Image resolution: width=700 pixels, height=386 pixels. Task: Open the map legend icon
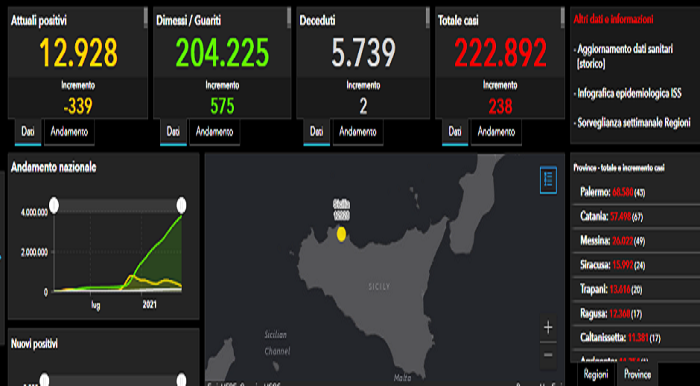[x=548, y=180]
